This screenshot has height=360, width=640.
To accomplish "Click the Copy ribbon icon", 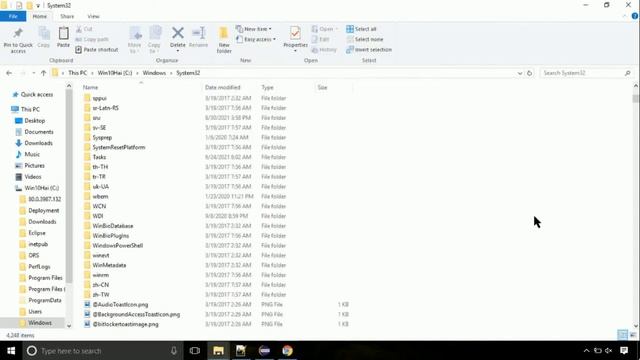I will click(44, 33).
